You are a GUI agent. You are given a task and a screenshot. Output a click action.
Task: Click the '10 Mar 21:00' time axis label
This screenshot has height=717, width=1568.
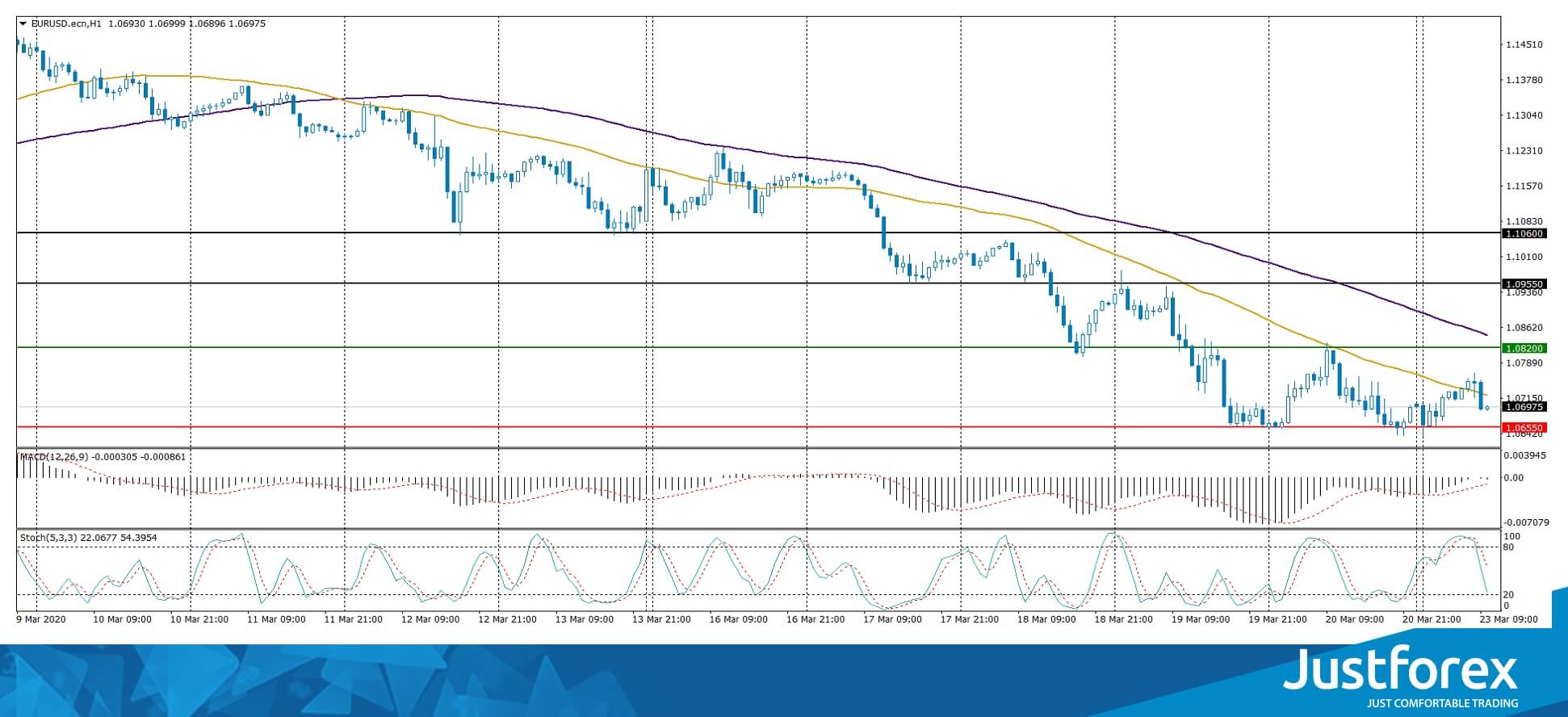(199, 620)
